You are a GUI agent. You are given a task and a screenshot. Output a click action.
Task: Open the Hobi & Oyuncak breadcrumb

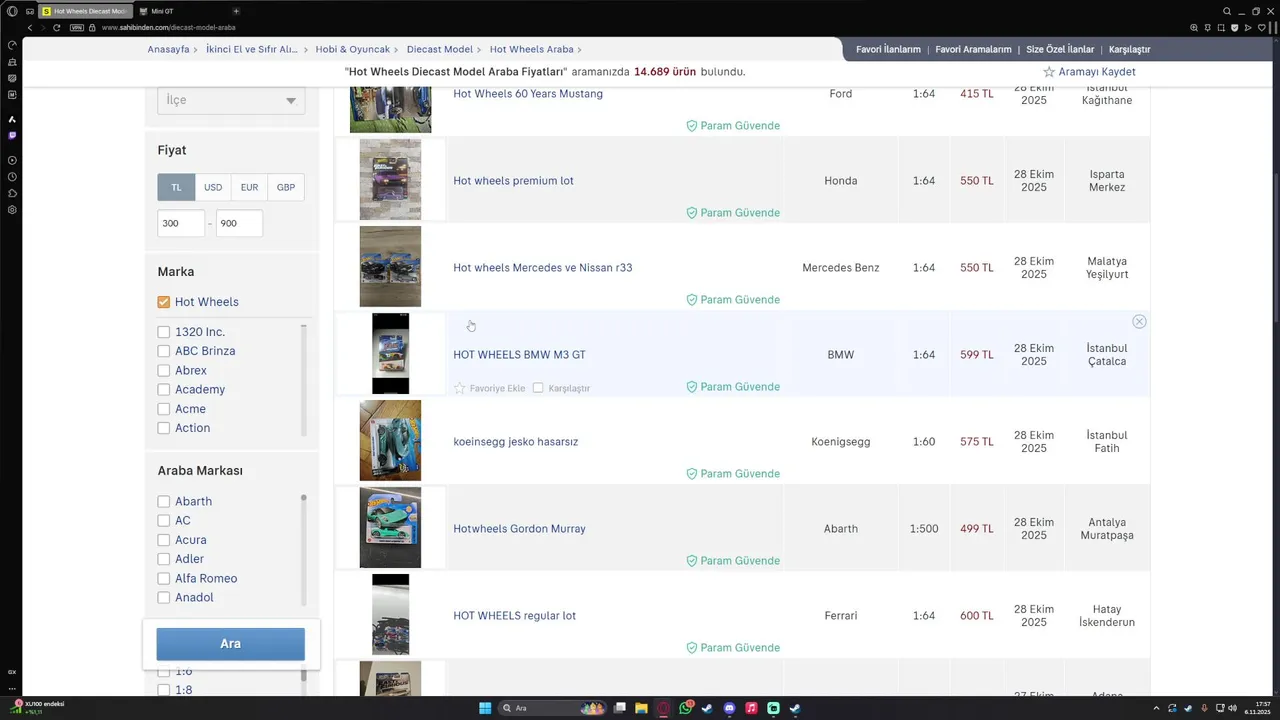352,49
